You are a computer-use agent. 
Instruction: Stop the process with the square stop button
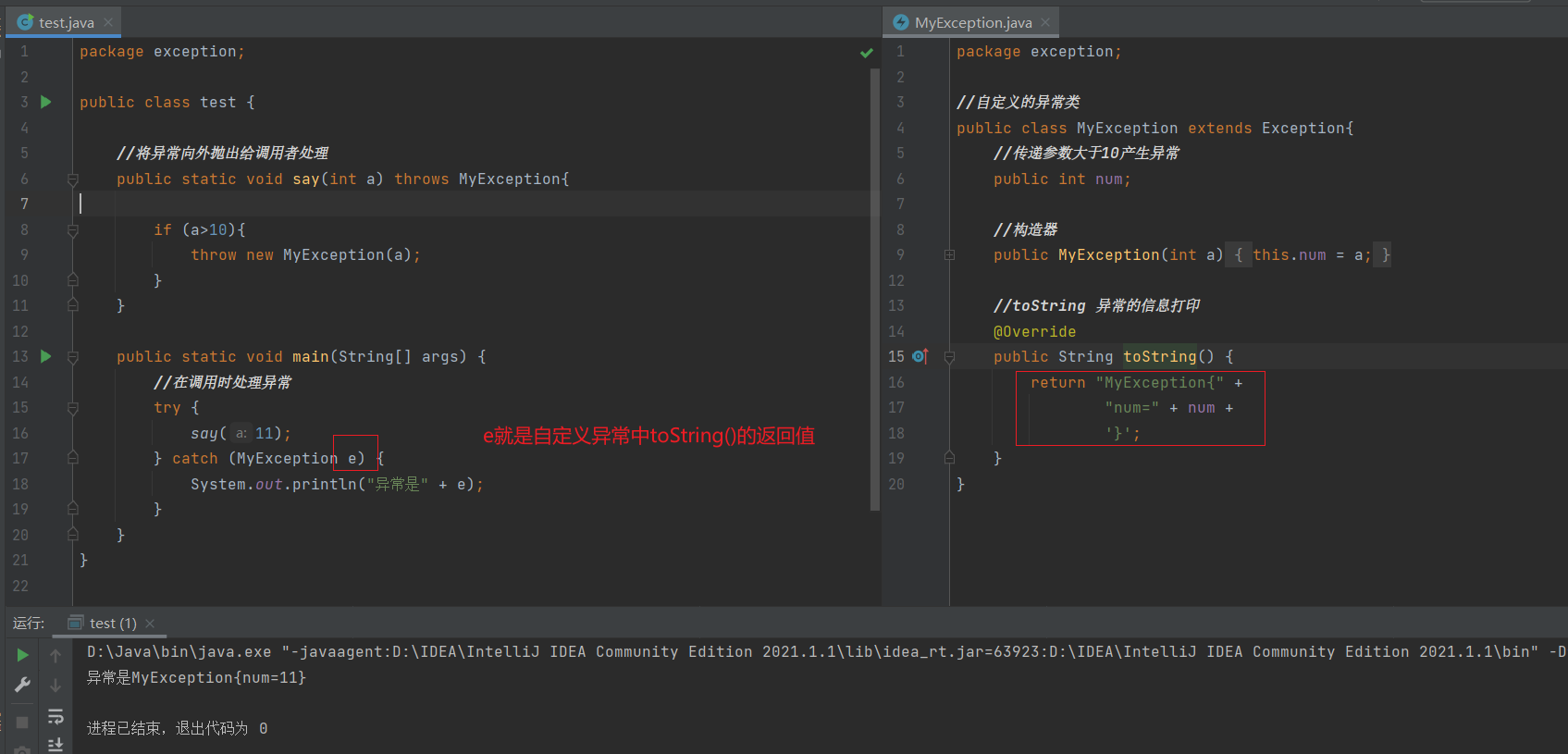[23, 722]
